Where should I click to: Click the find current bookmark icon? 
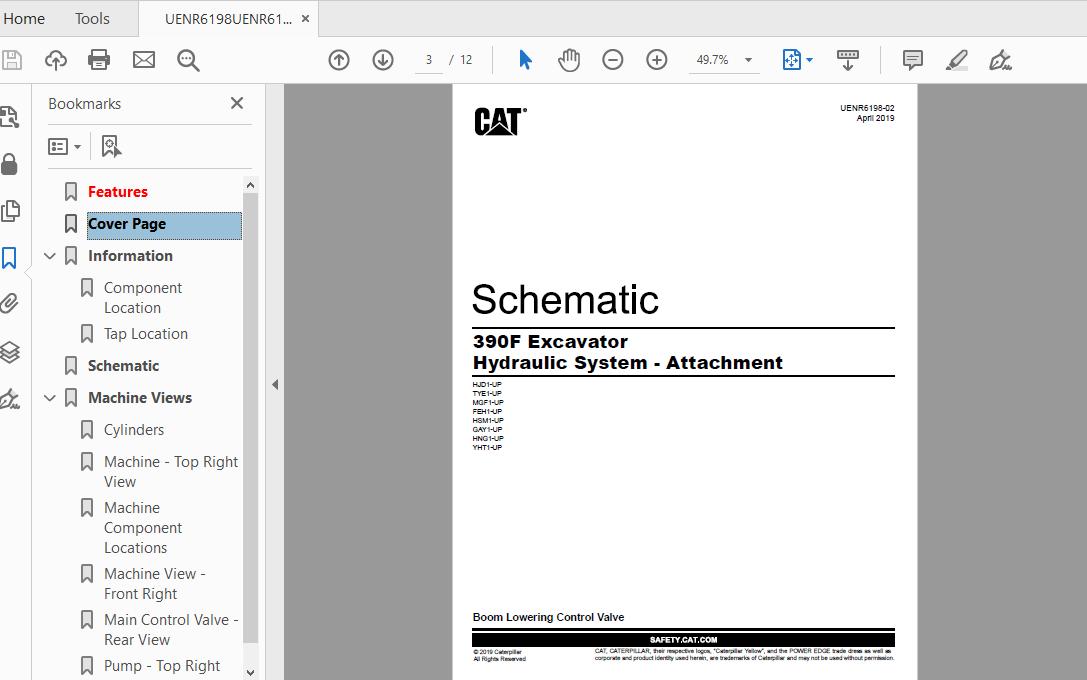111,146
